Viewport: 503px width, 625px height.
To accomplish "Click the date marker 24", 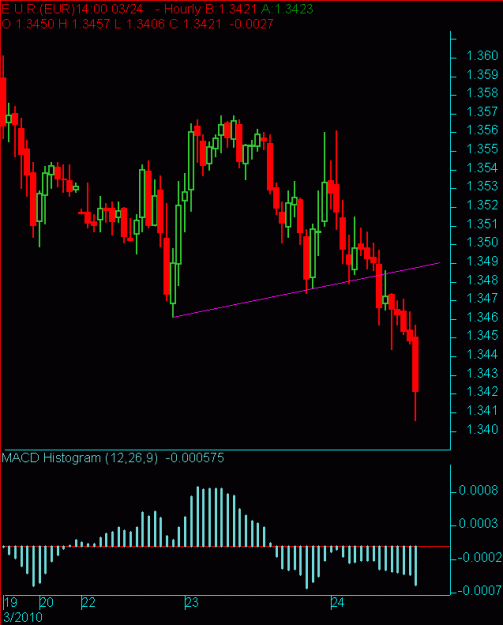I will [x=337, y=602].
